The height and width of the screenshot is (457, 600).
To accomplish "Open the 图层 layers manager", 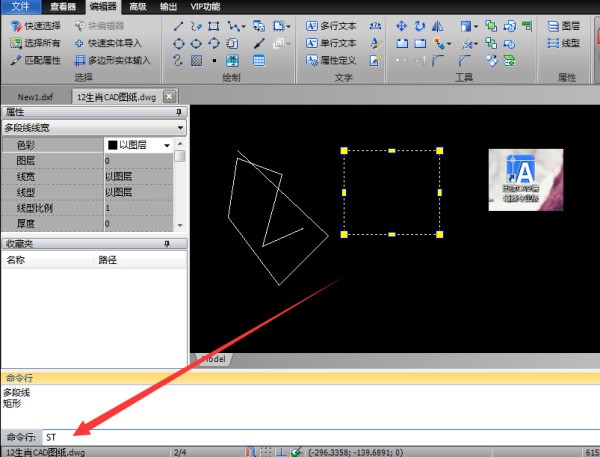I will (564, 27).
